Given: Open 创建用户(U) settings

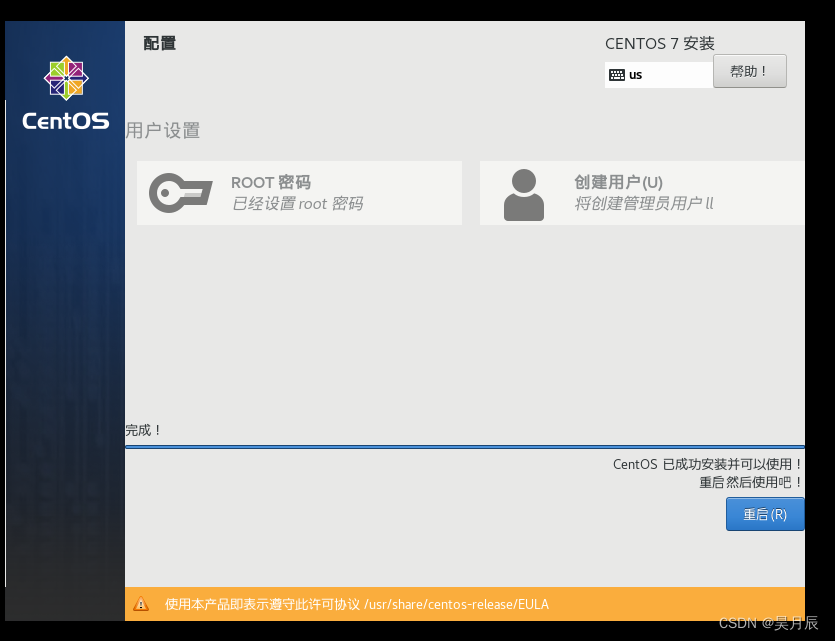Looking at the screenshot, I should pyautogui.click(x=642, y=193).
